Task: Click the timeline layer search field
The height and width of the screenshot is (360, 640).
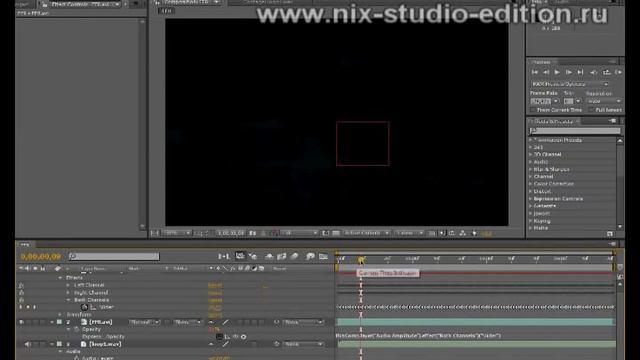Action: 114,256
